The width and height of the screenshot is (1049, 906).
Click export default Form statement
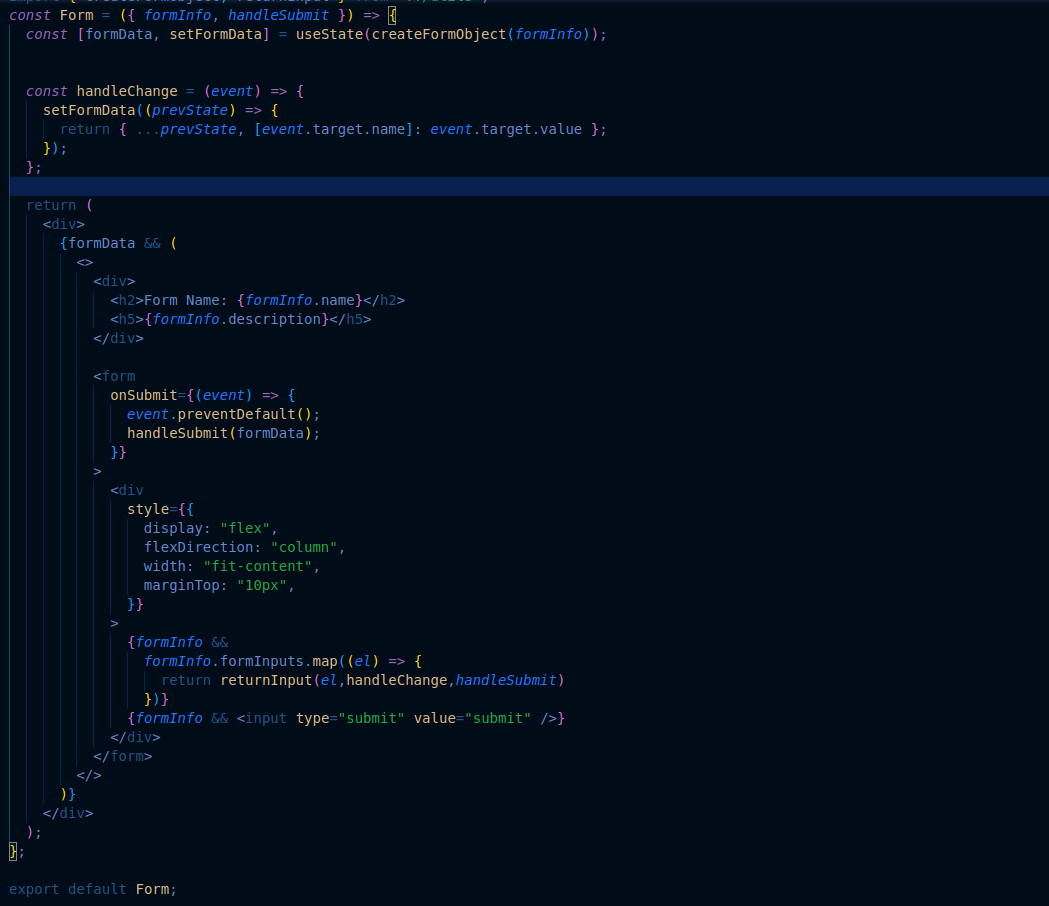92,889
